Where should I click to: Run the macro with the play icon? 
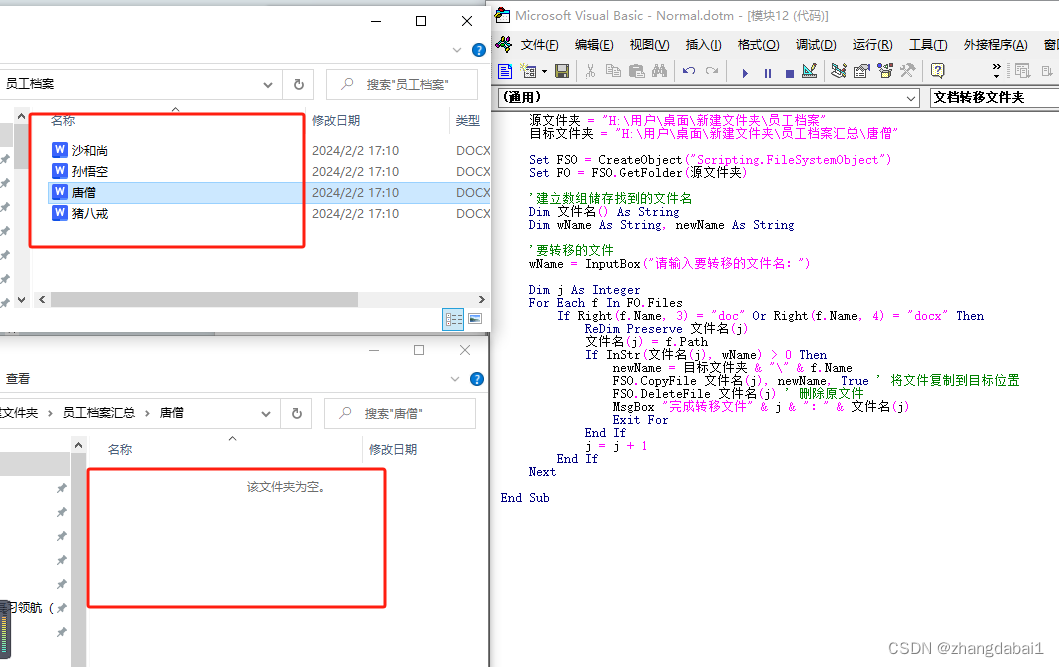745,73
